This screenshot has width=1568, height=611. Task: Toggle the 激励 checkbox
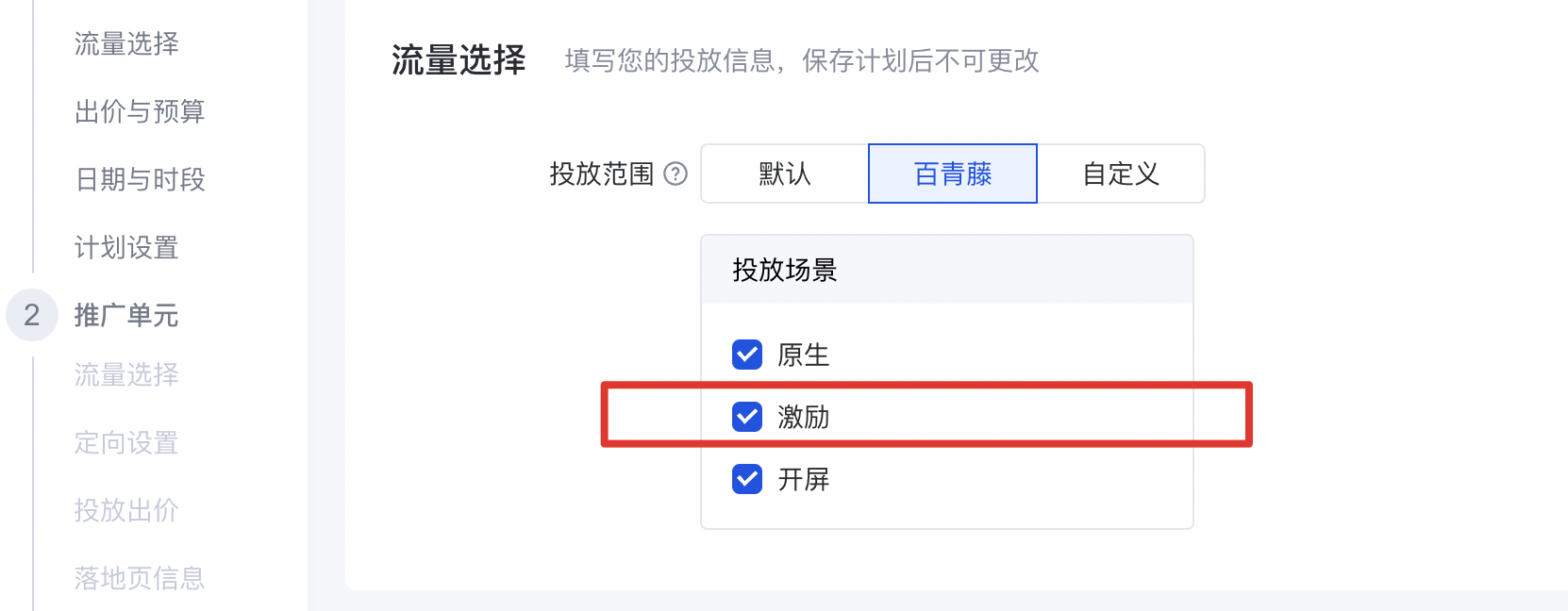[x=747, y=417]
